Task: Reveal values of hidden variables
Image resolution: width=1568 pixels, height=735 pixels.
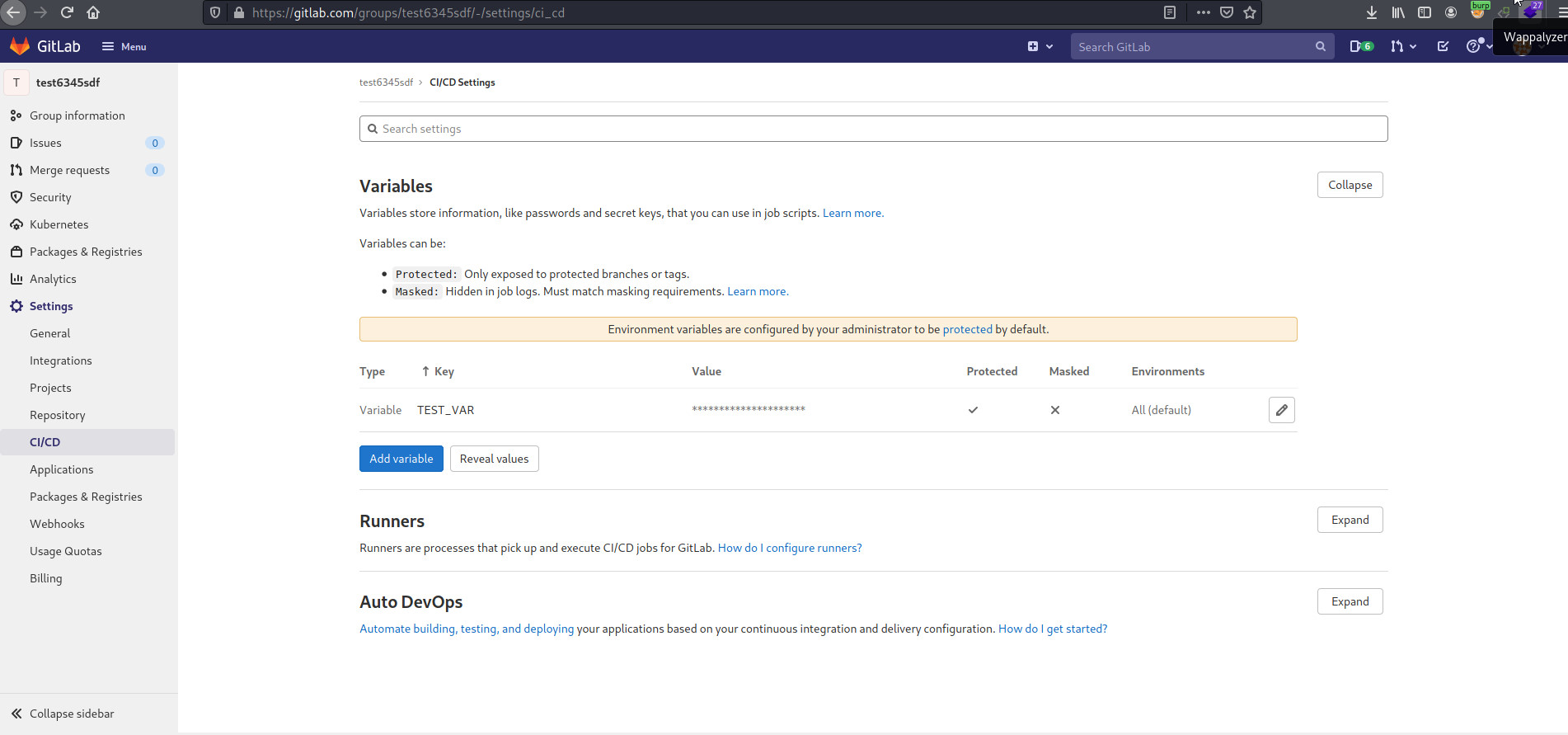Action: [x=494, y=459]
